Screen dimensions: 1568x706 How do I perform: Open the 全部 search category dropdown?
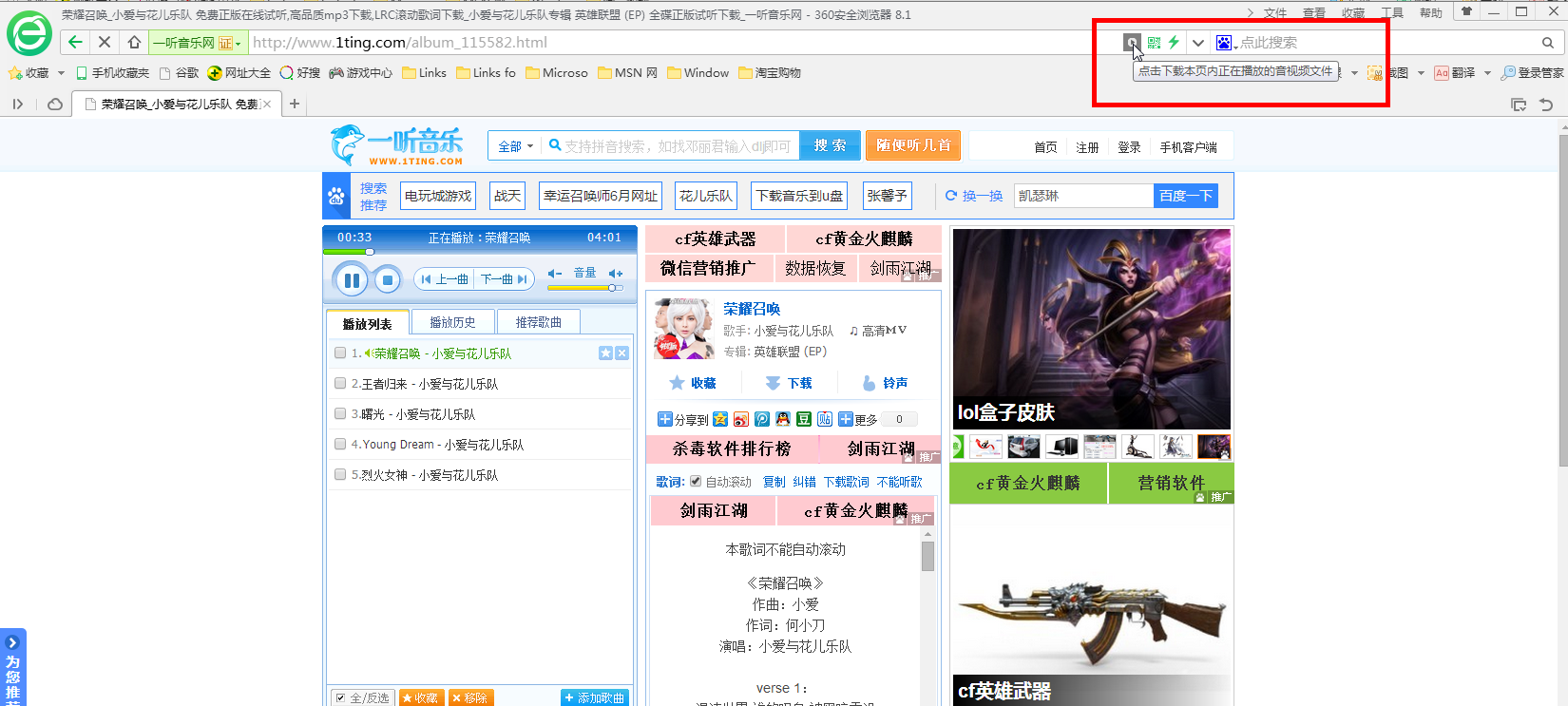[x=516, y=146]
